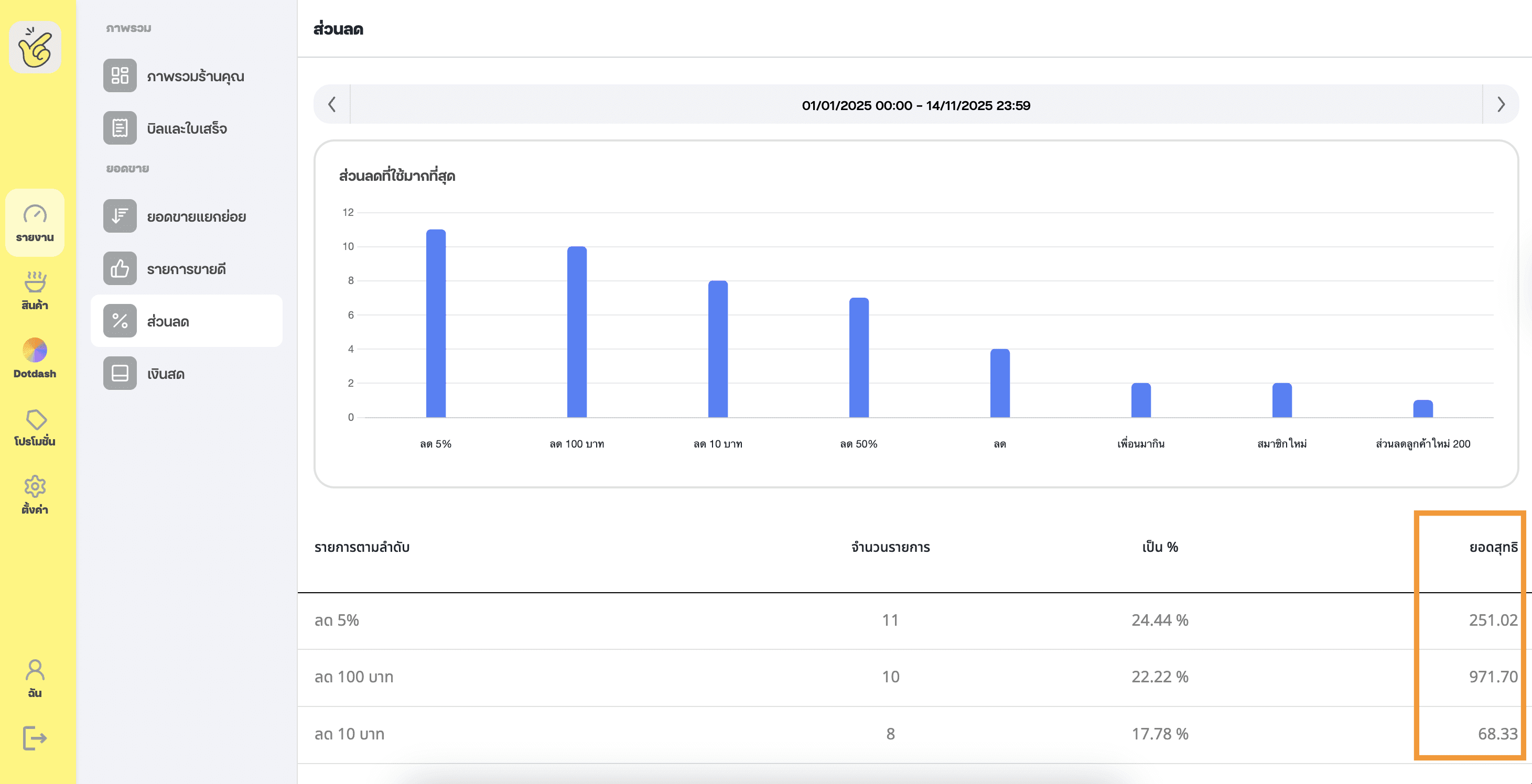Click the 68.33 net amount
The image size is (1532, 784).
(1497, 734)
